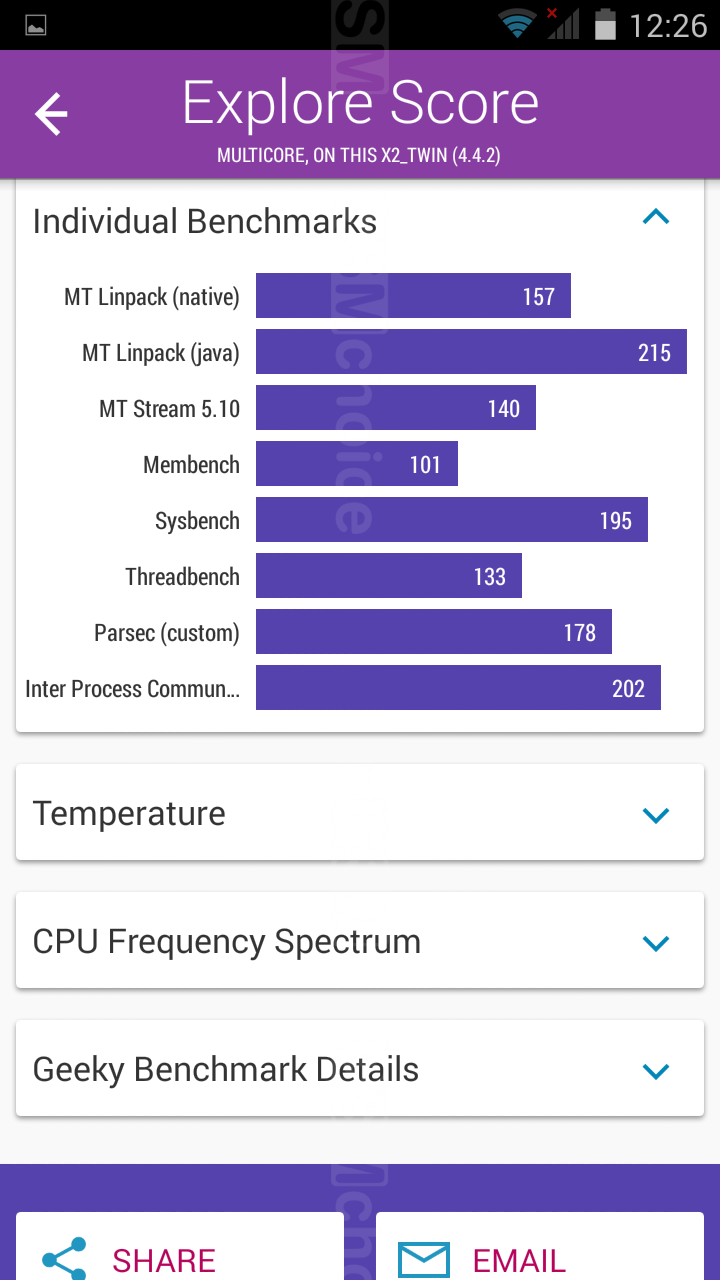Tap the Sysbench 195 bar
The height and width of the screenshot is (1280, 720).
click(x=452, y=520)
